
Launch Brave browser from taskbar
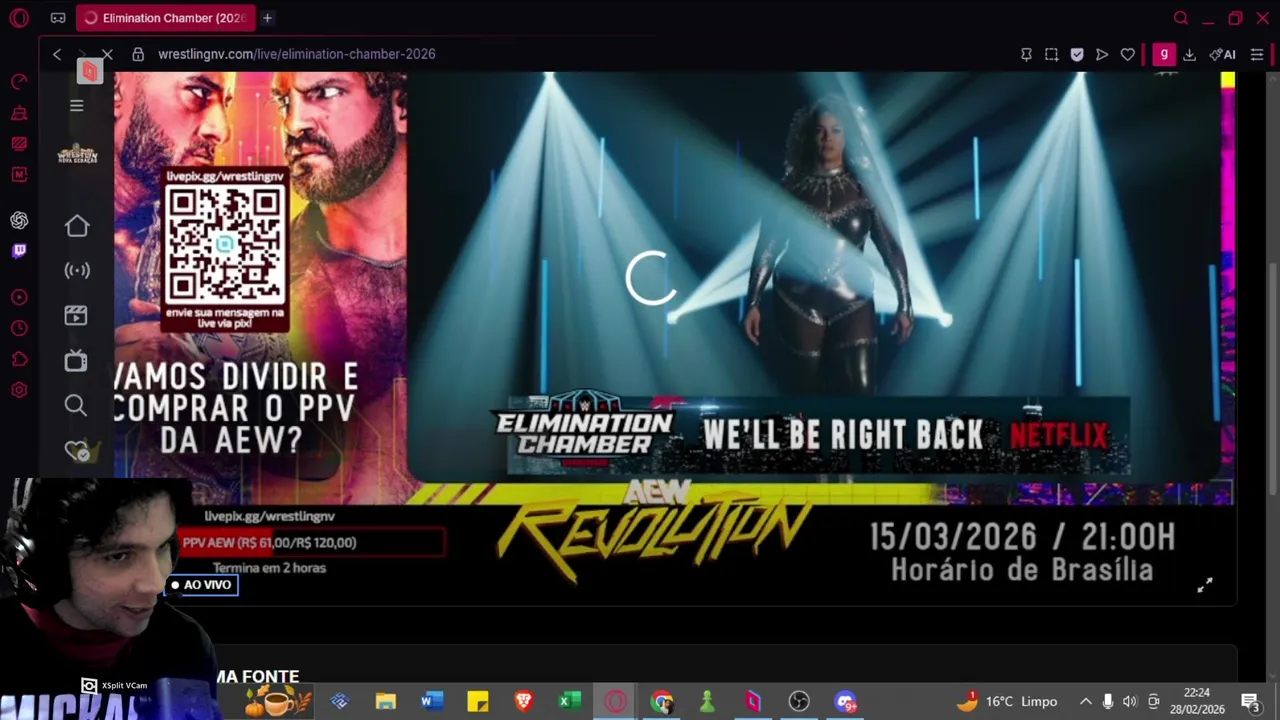pyautogui.click(x=523, y=701)
